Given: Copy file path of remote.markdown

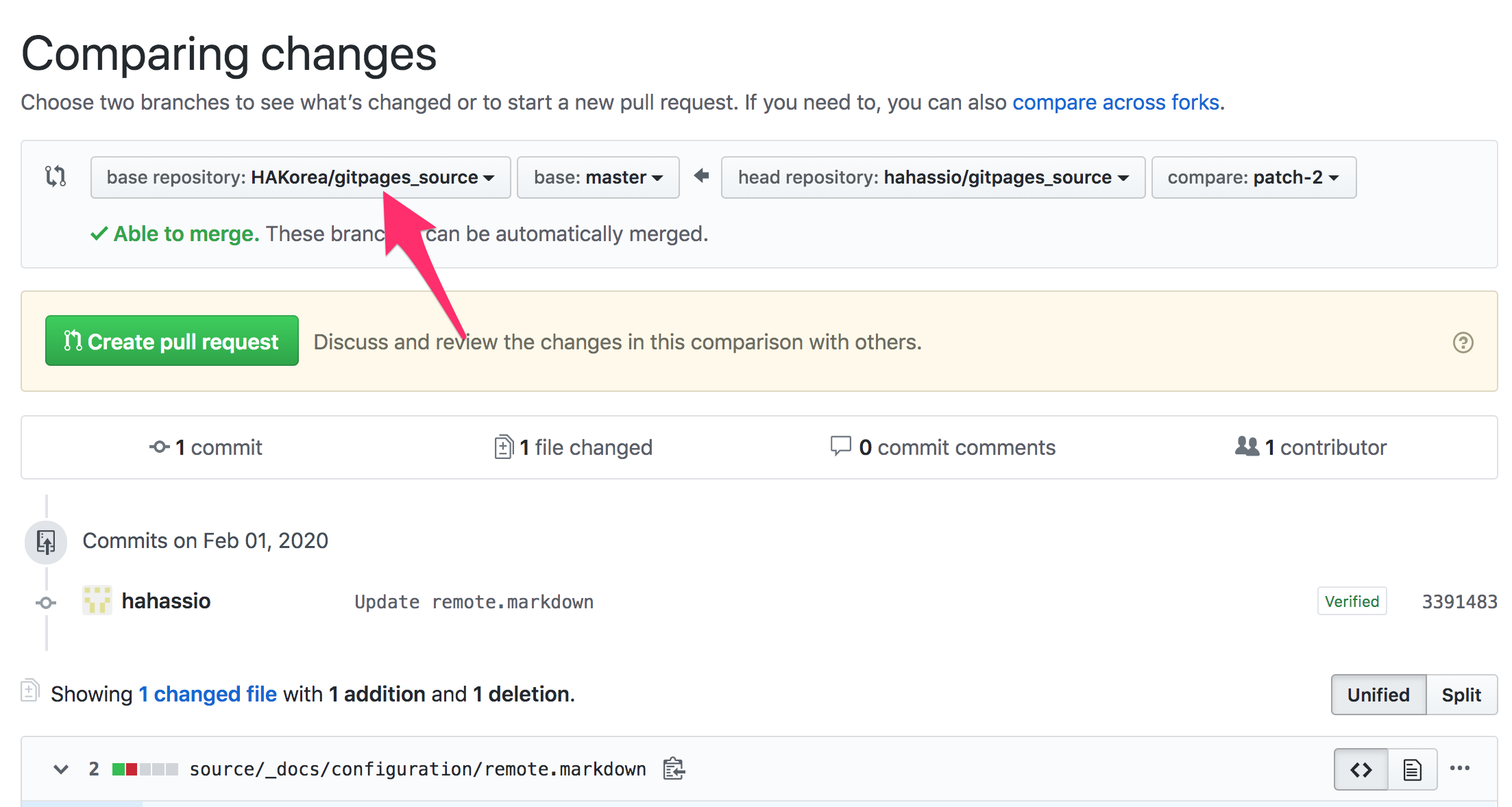Looking at the screenshot, I should click(x=674, y=769).
